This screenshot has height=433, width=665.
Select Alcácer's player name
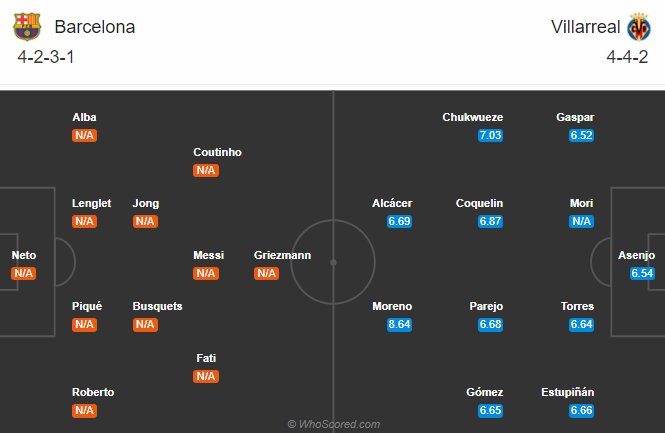click(x=391, y=203)
